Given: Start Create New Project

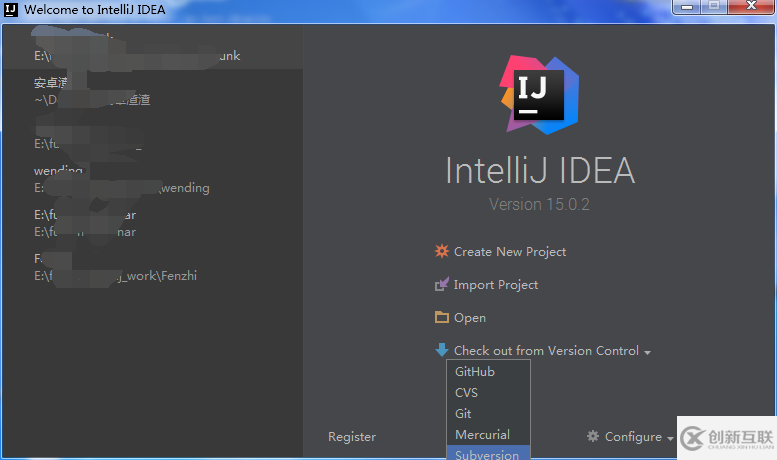Looking at the screenshot, I should 510,252.
